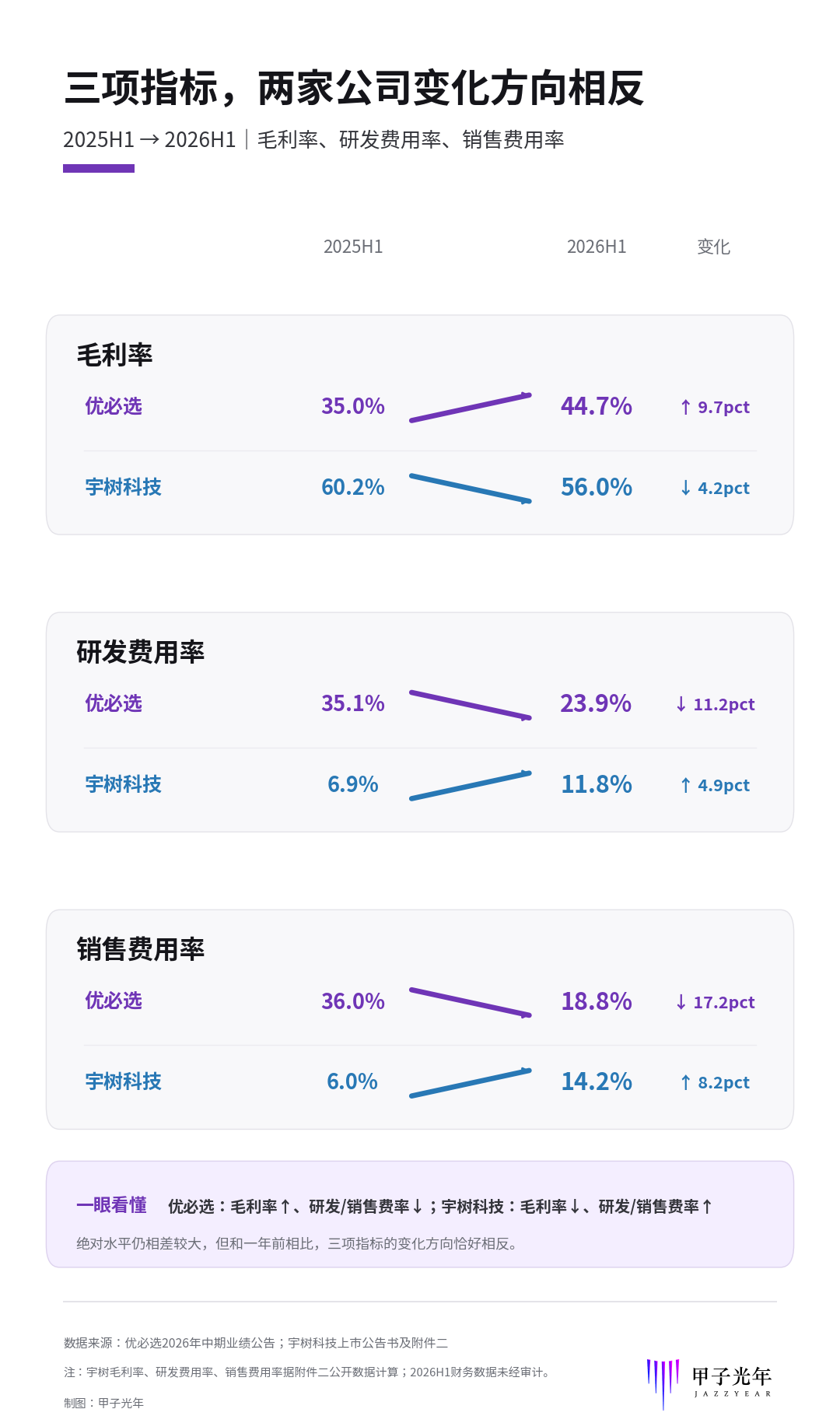
Task: Click the 44.7% value for 优必选
Action: click(597, 406)
